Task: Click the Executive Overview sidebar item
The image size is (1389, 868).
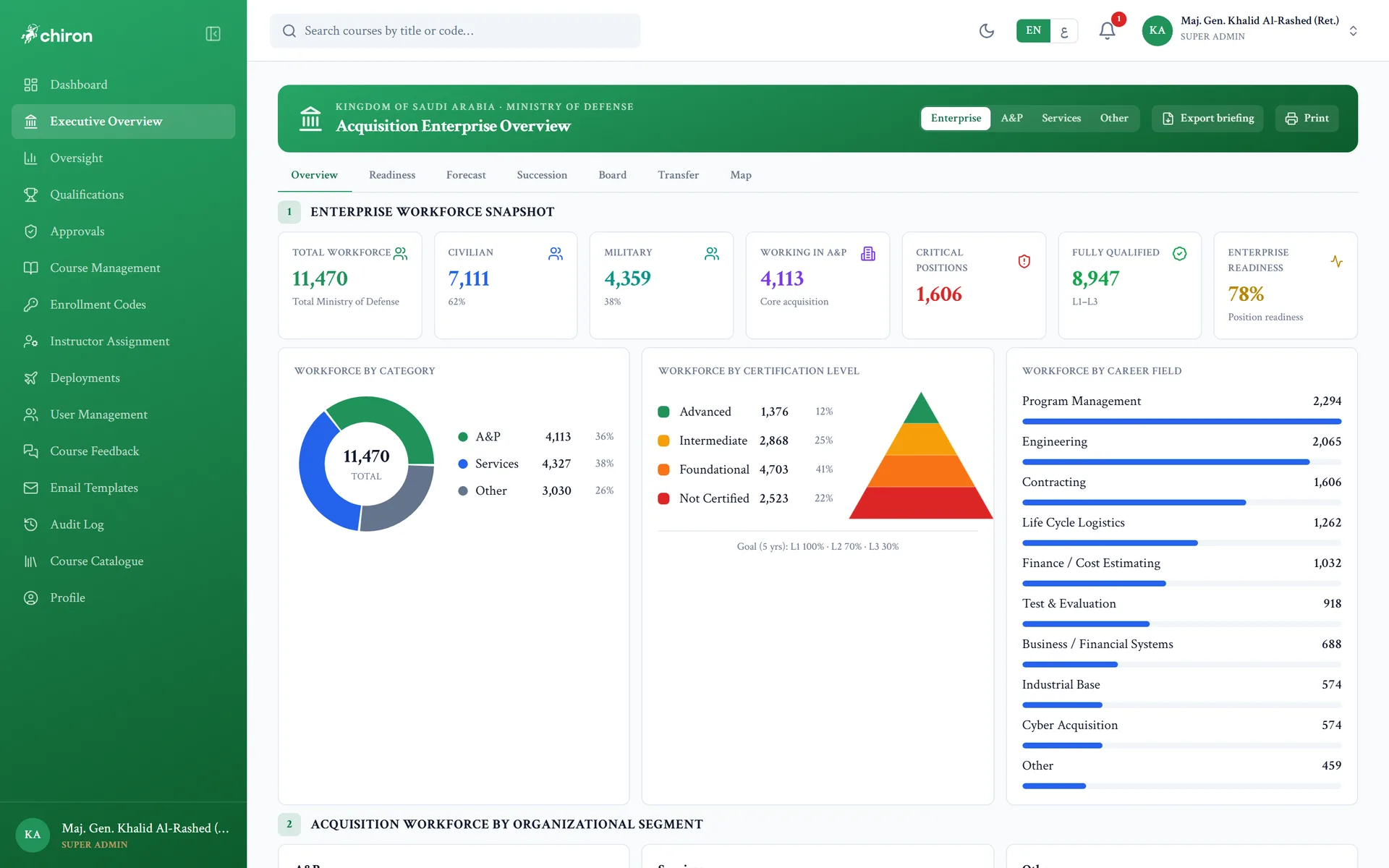Action: [123, 122]
